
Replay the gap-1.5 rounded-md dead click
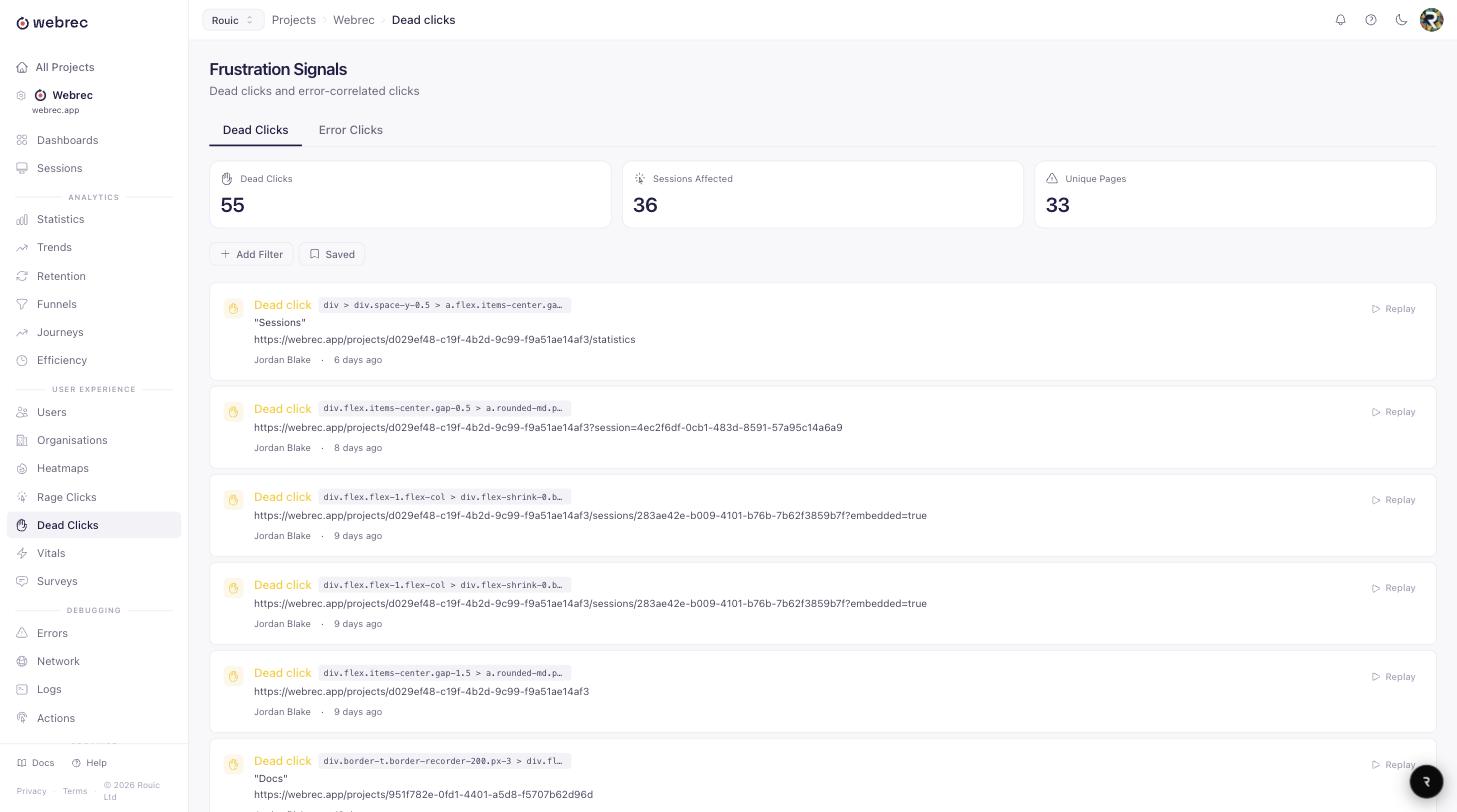[x=1393, y=677]
